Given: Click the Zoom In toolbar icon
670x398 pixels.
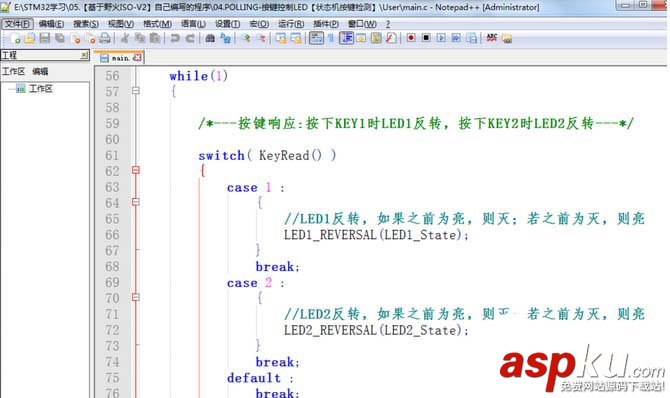Looking at the screenshot, I should 246,38.
